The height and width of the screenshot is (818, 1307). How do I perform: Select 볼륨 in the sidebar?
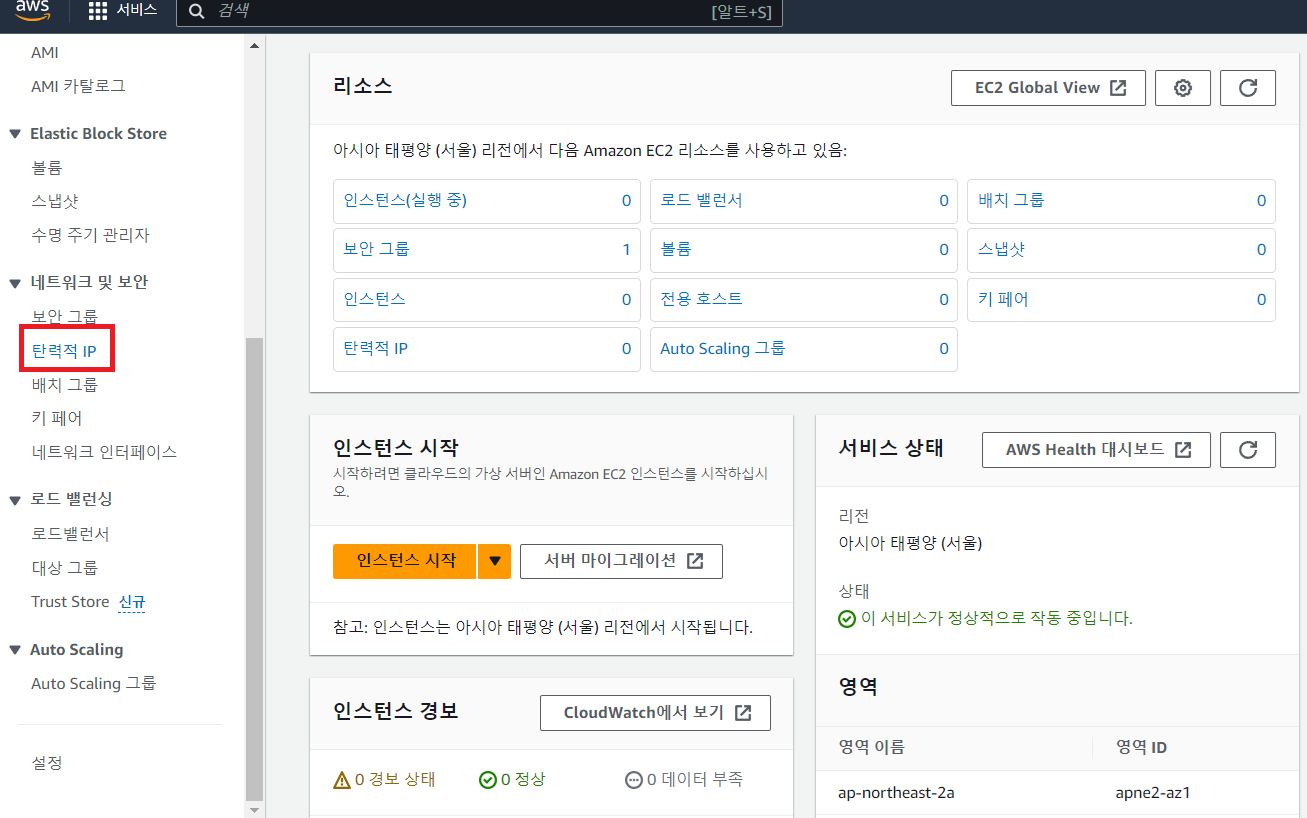pyautogui.click(x=47, y=168)
